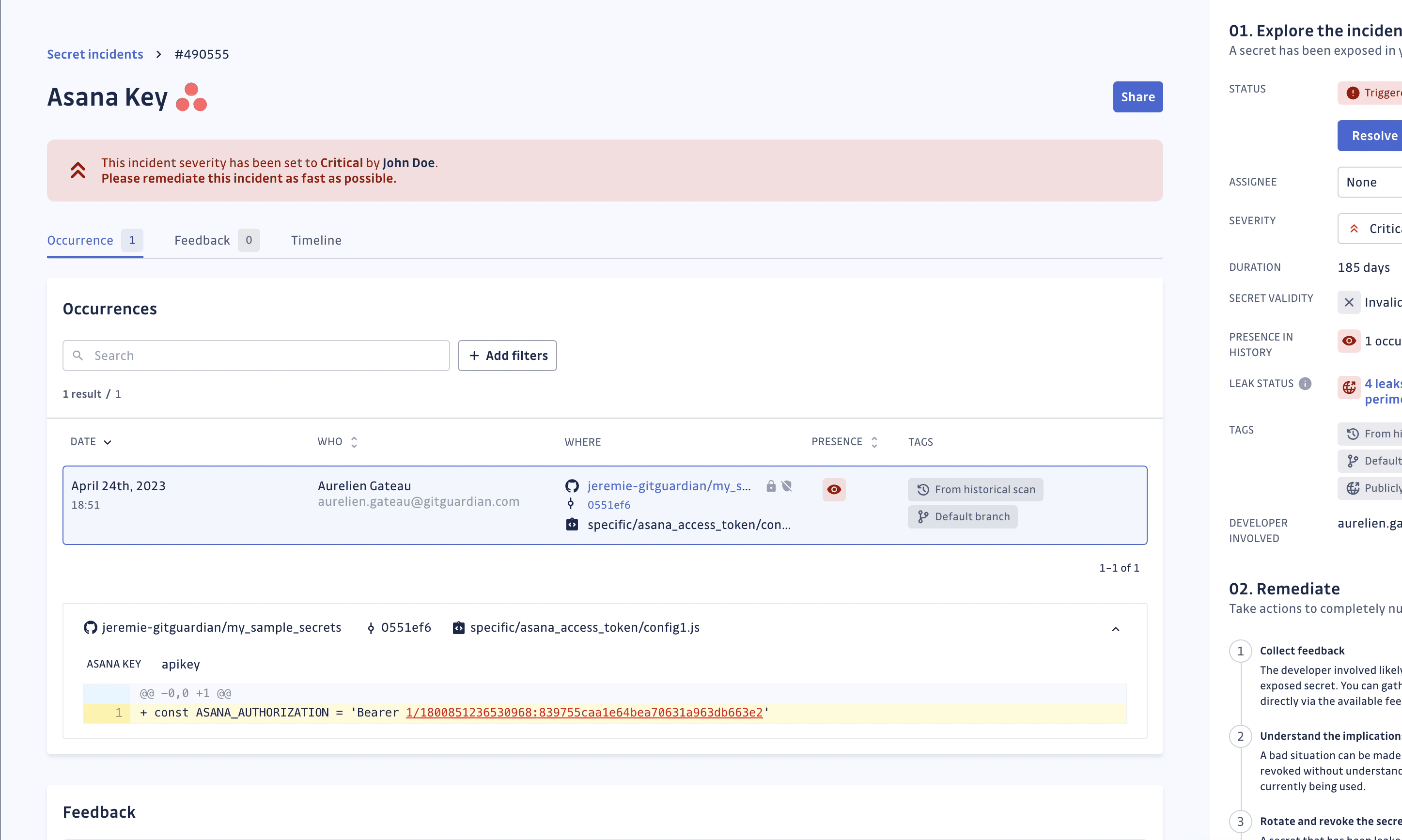The height and width of the screenshot is (840, 1402).
Task: Click the exposed Asana Bearer token link
Action: click(583, 712)
